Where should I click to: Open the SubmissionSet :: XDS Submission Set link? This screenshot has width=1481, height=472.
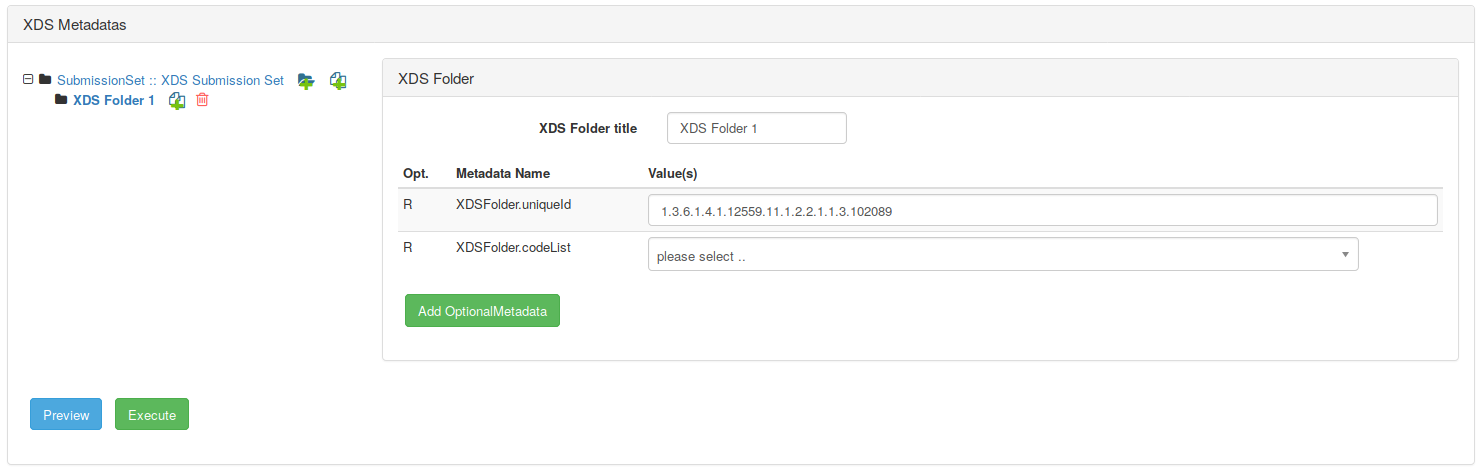(x=170, y=80)
